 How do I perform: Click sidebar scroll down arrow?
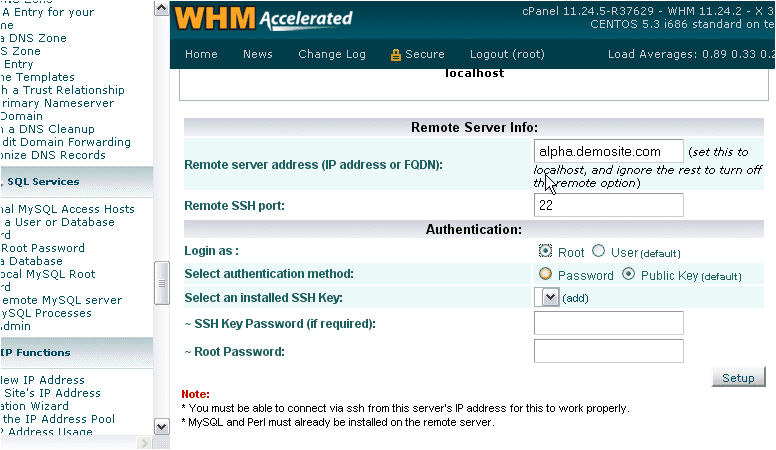[x=161, y=427]
